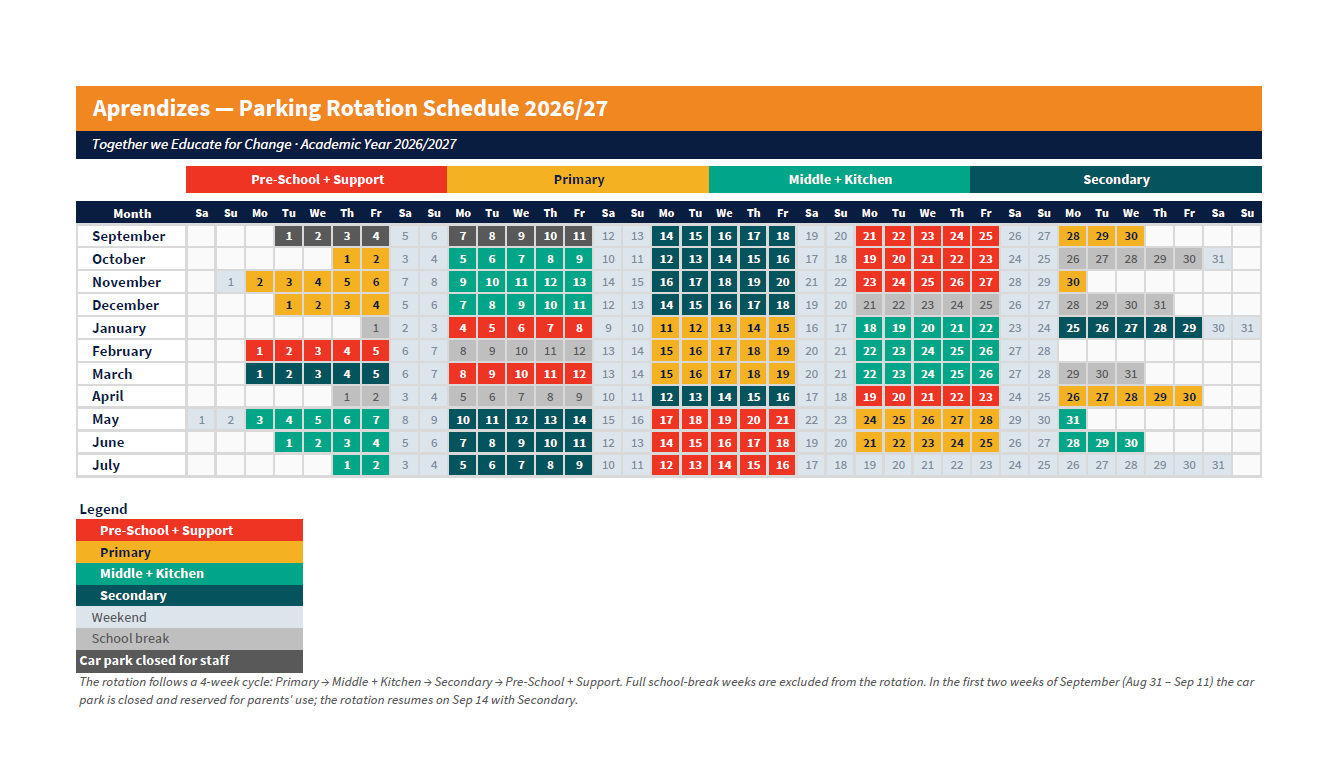Screen dimensions: 1322x770
Task: Select the Pre-School + Support band above the calendar
Action: [x=317, y=179]
